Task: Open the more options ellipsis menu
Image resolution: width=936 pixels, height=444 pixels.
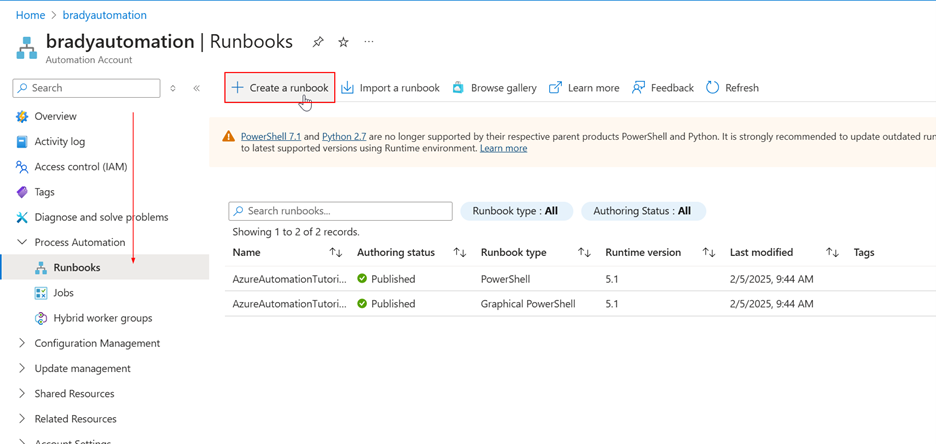Action: (369, 42)
